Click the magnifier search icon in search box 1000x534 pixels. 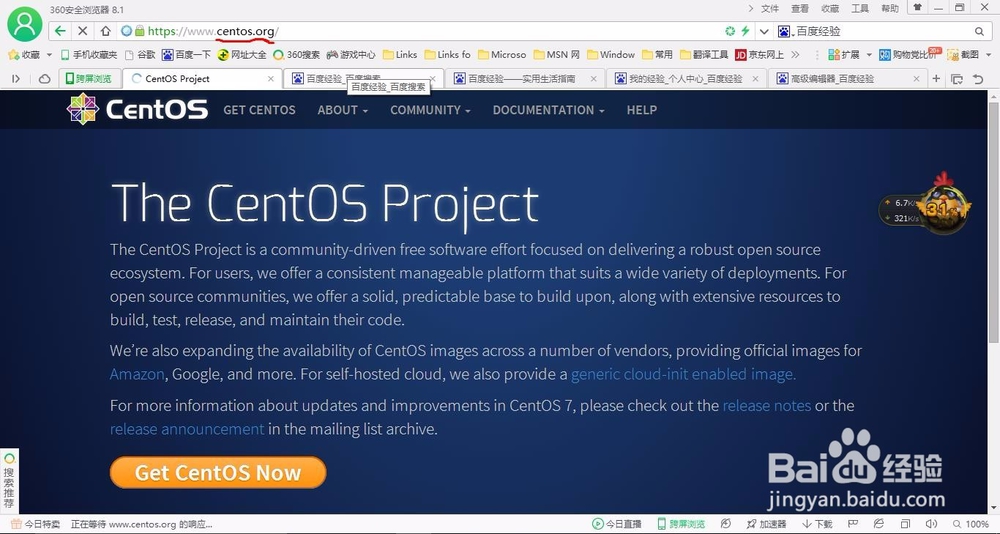pyautogui.click(x=979, y=31)
